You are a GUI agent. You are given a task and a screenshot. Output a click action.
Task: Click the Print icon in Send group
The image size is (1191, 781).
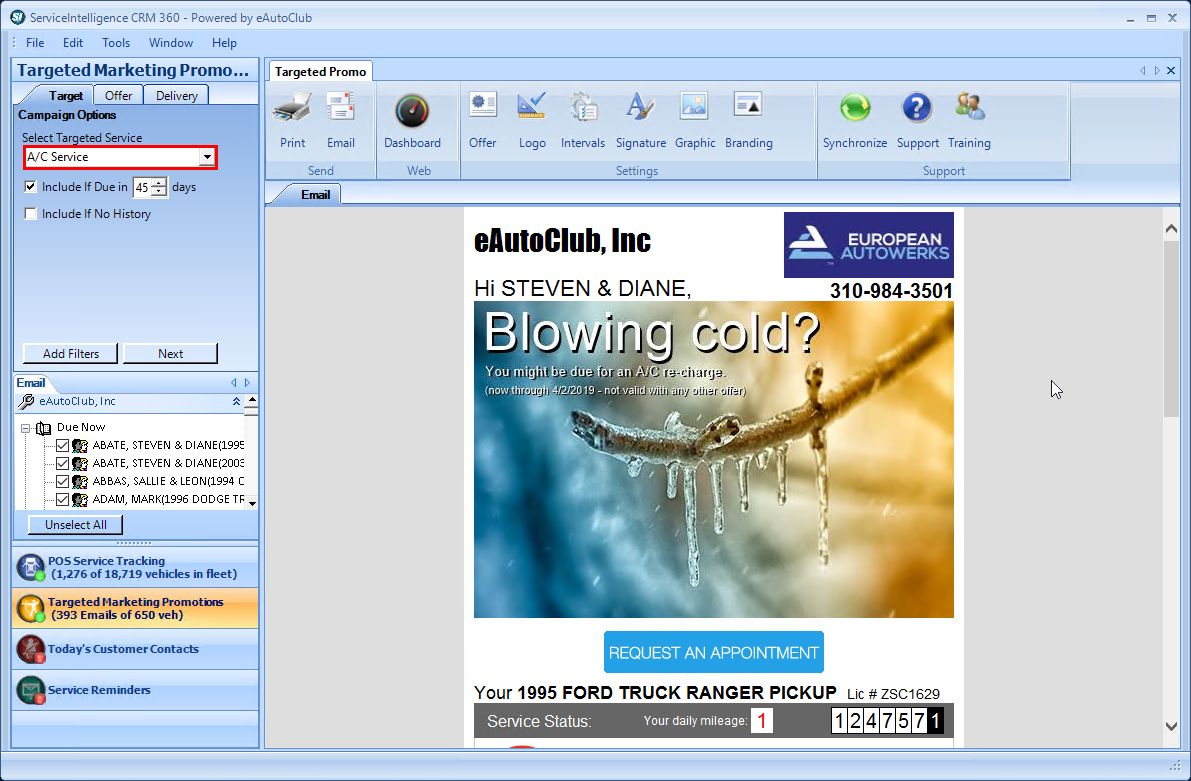pos(292,109)
